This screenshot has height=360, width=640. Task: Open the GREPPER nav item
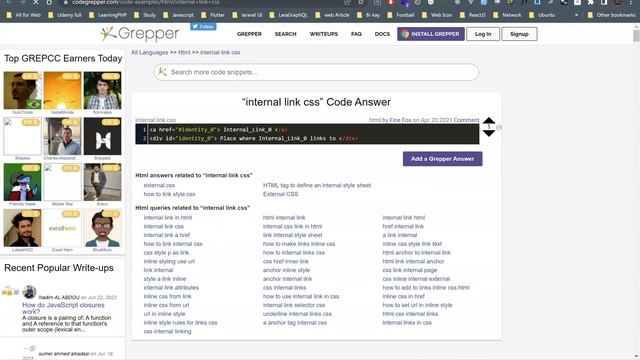[249, 34]
